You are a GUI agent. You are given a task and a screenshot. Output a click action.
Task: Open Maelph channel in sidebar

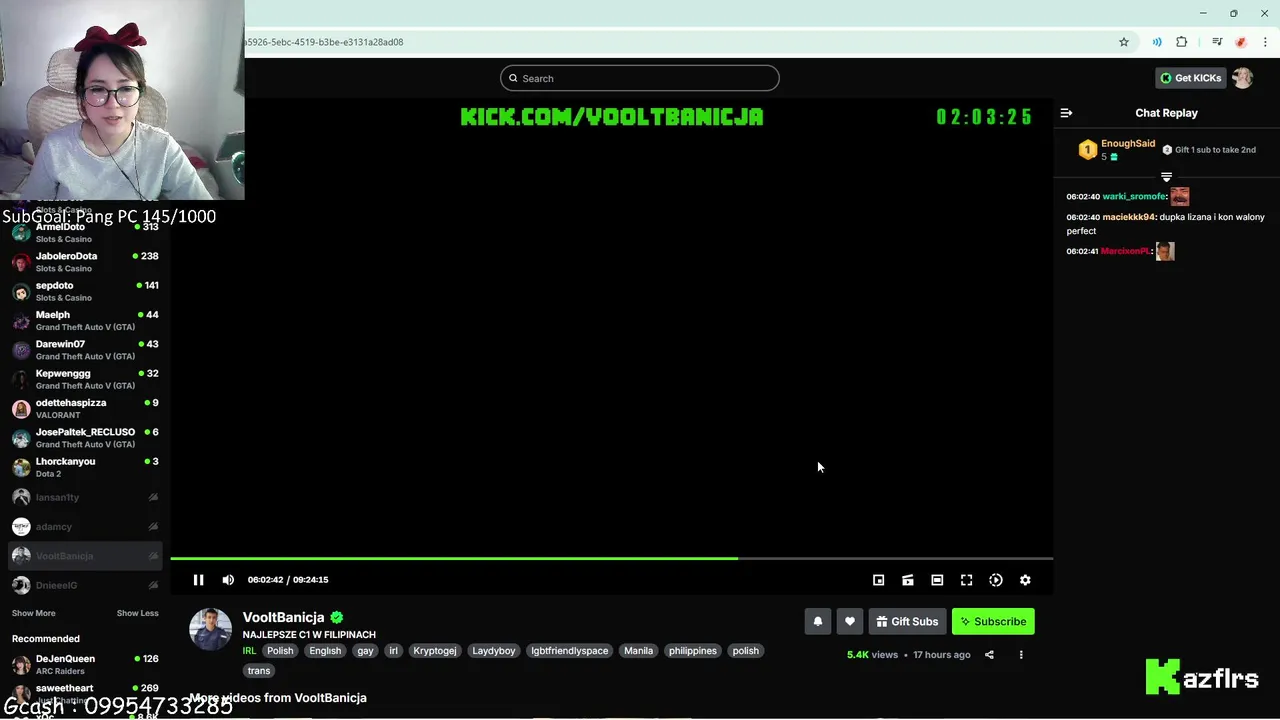85,321
